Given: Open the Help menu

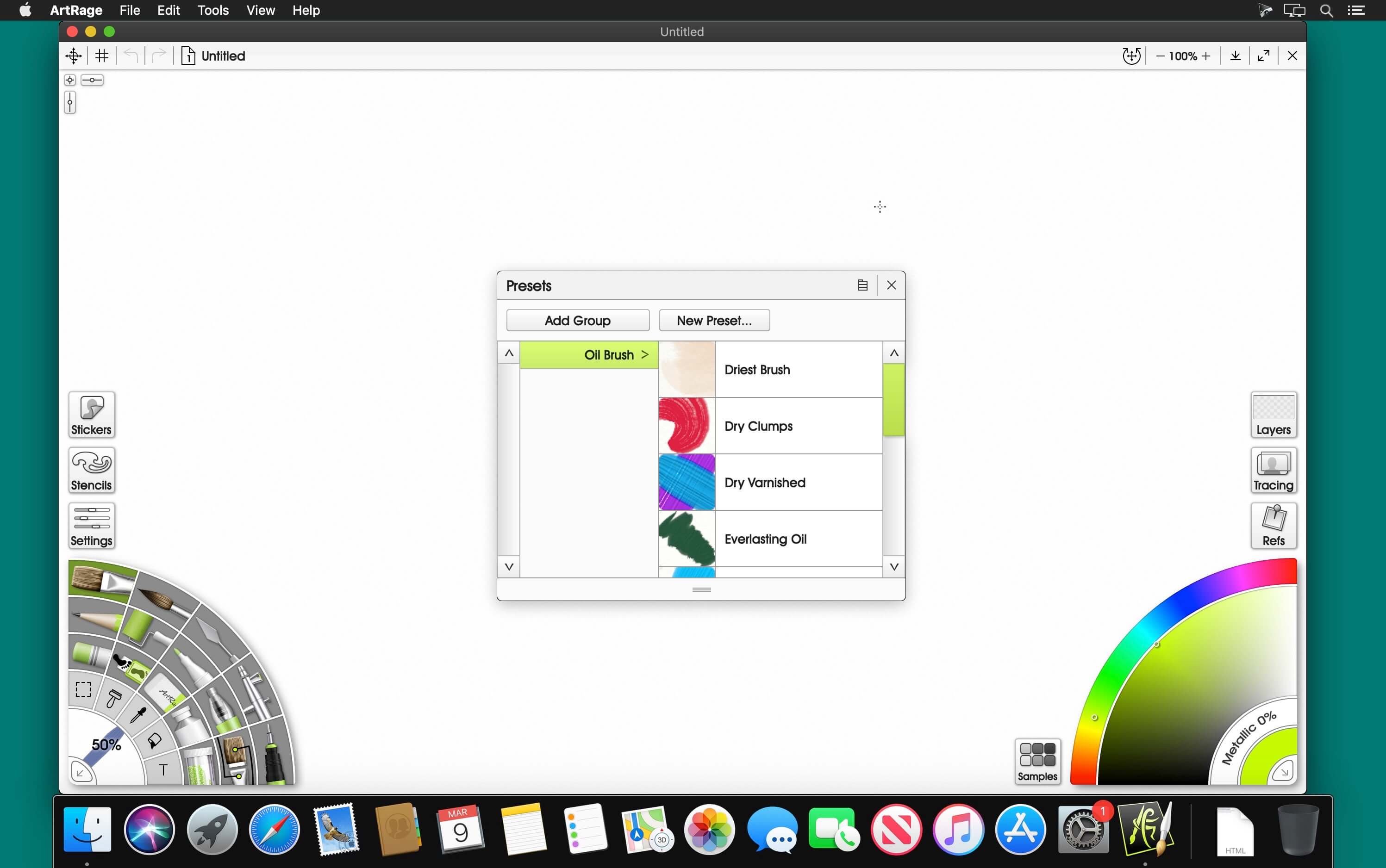Looking at the screenshot, I should (x=306, y=10).
